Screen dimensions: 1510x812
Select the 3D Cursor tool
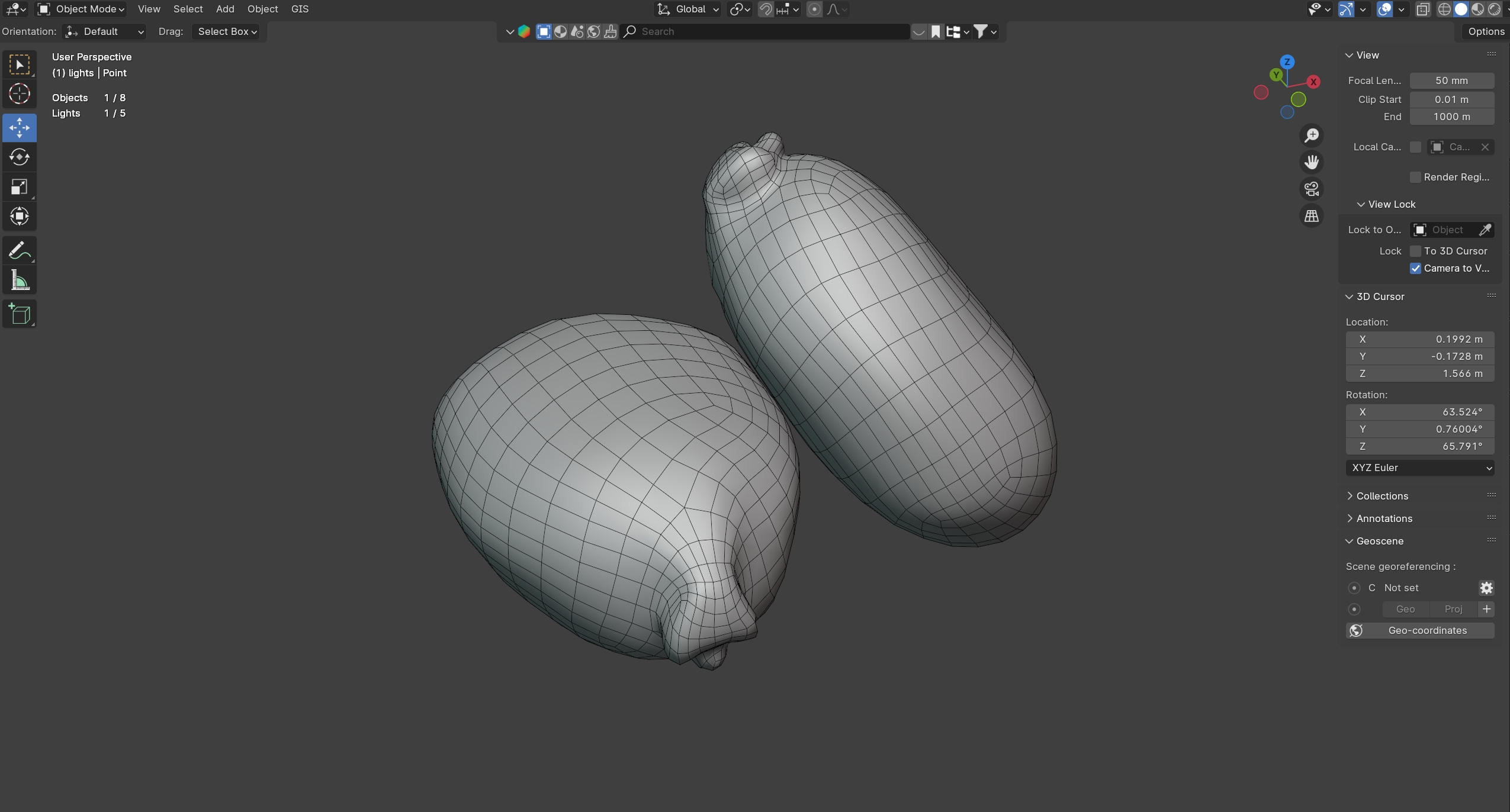19,94
